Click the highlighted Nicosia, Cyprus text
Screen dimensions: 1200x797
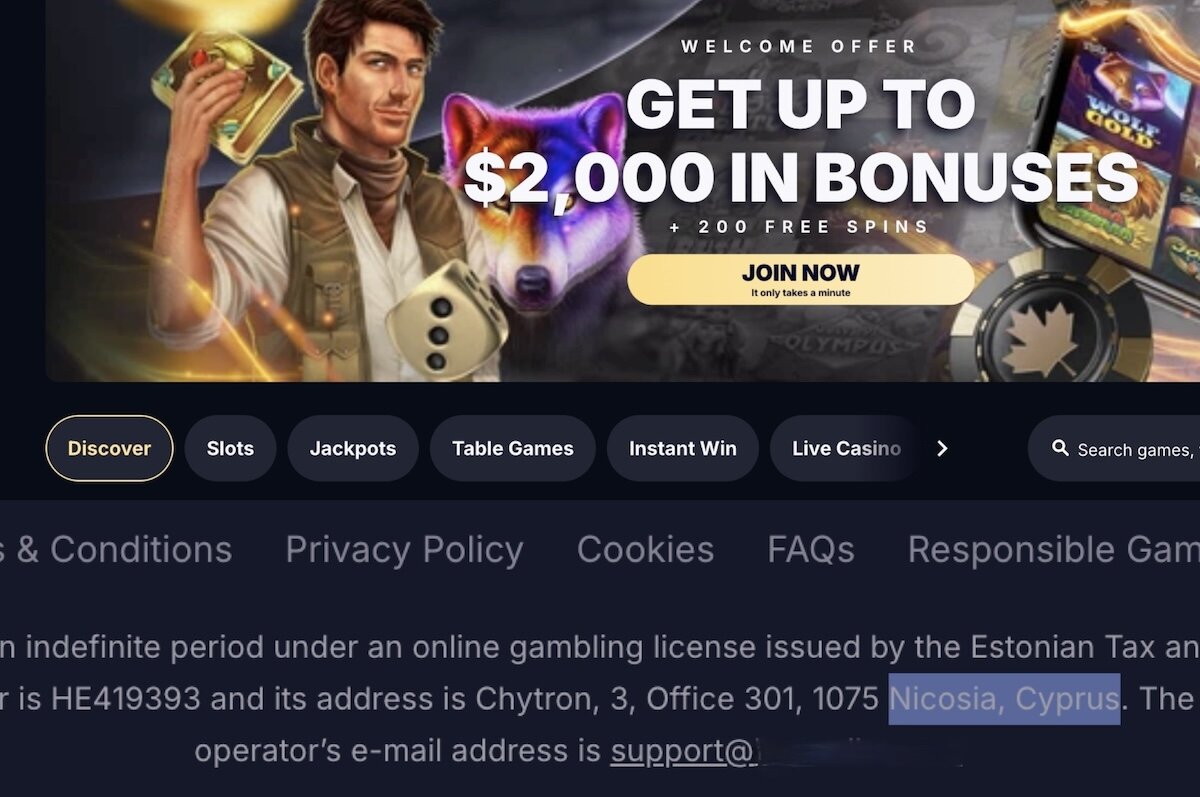(x=1004, y=698)
